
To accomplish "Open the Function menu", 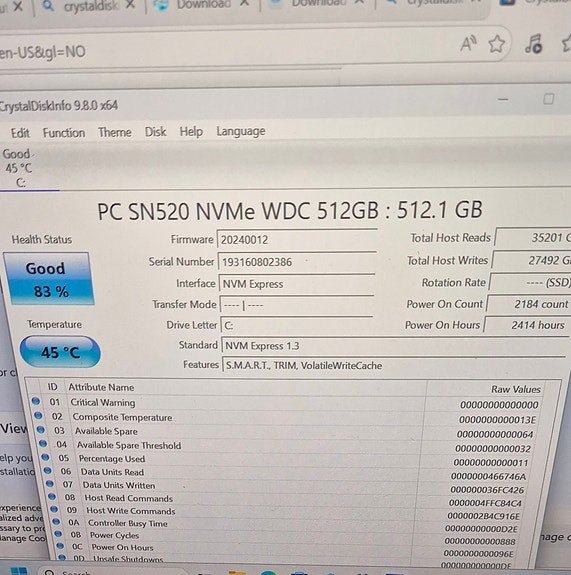I will coord(64,133).
